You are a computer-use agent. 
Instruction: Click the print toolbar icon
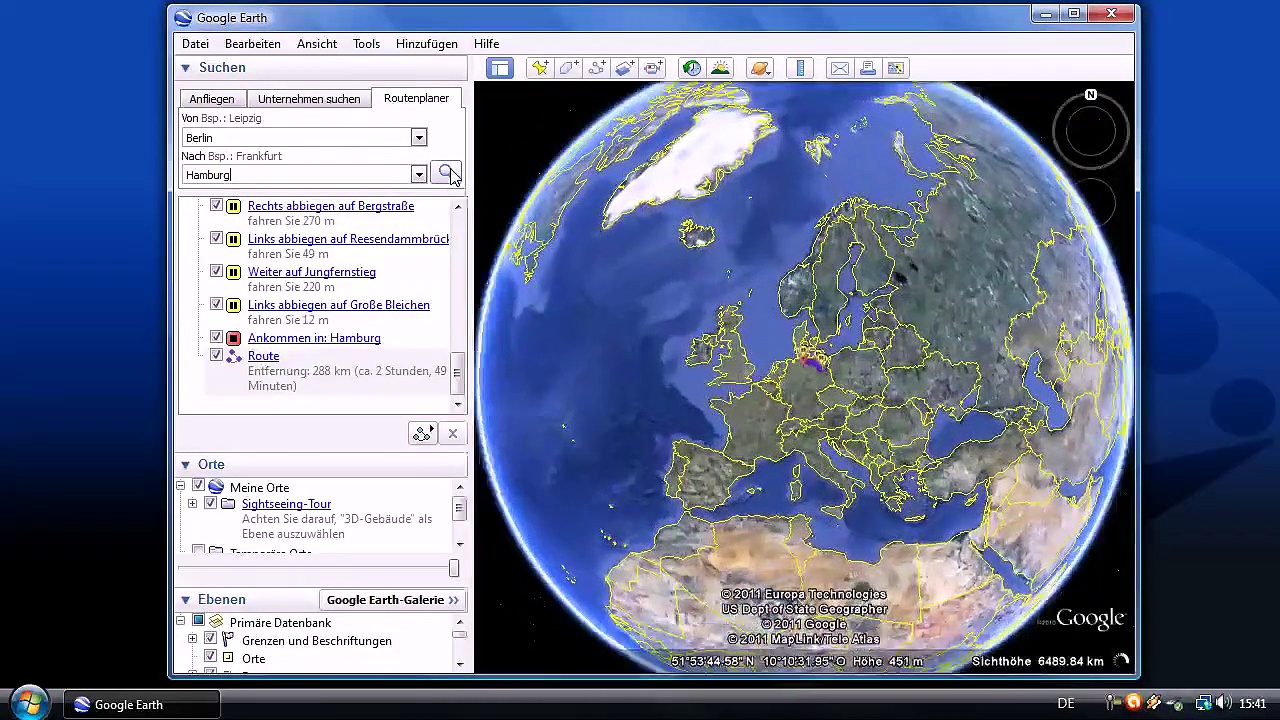click(x=868, y=68)
